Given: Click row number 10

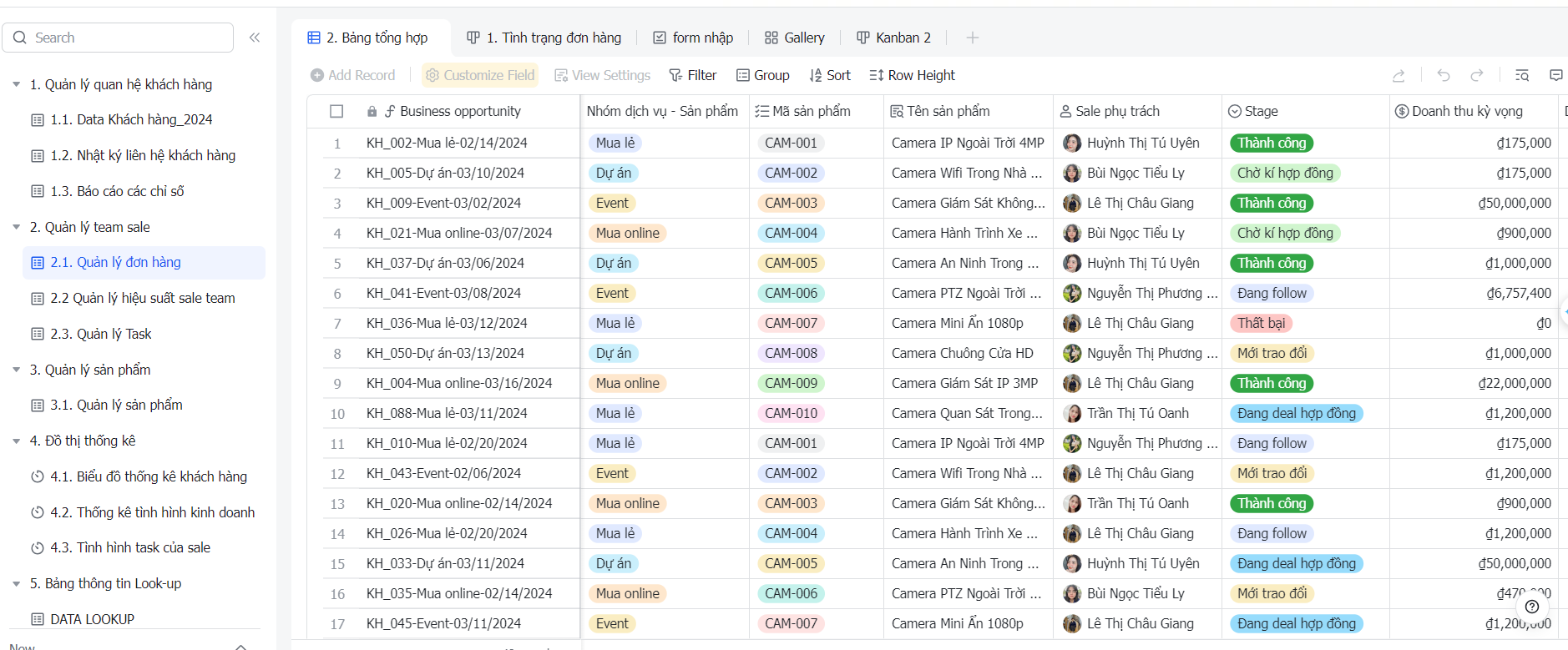Looking at the screenshot, I should 337,414.
